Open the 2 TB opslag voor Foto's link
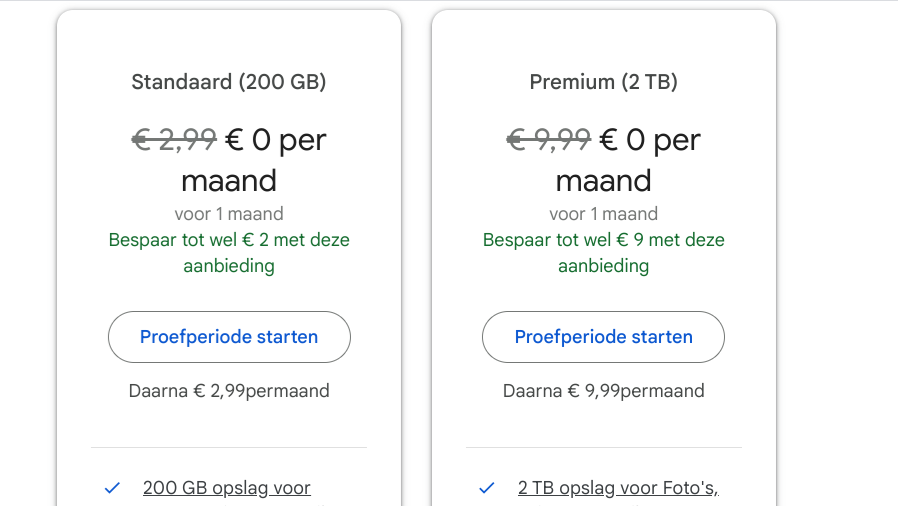898x506 pixels. pyautogui.click(x=618, y=488)
